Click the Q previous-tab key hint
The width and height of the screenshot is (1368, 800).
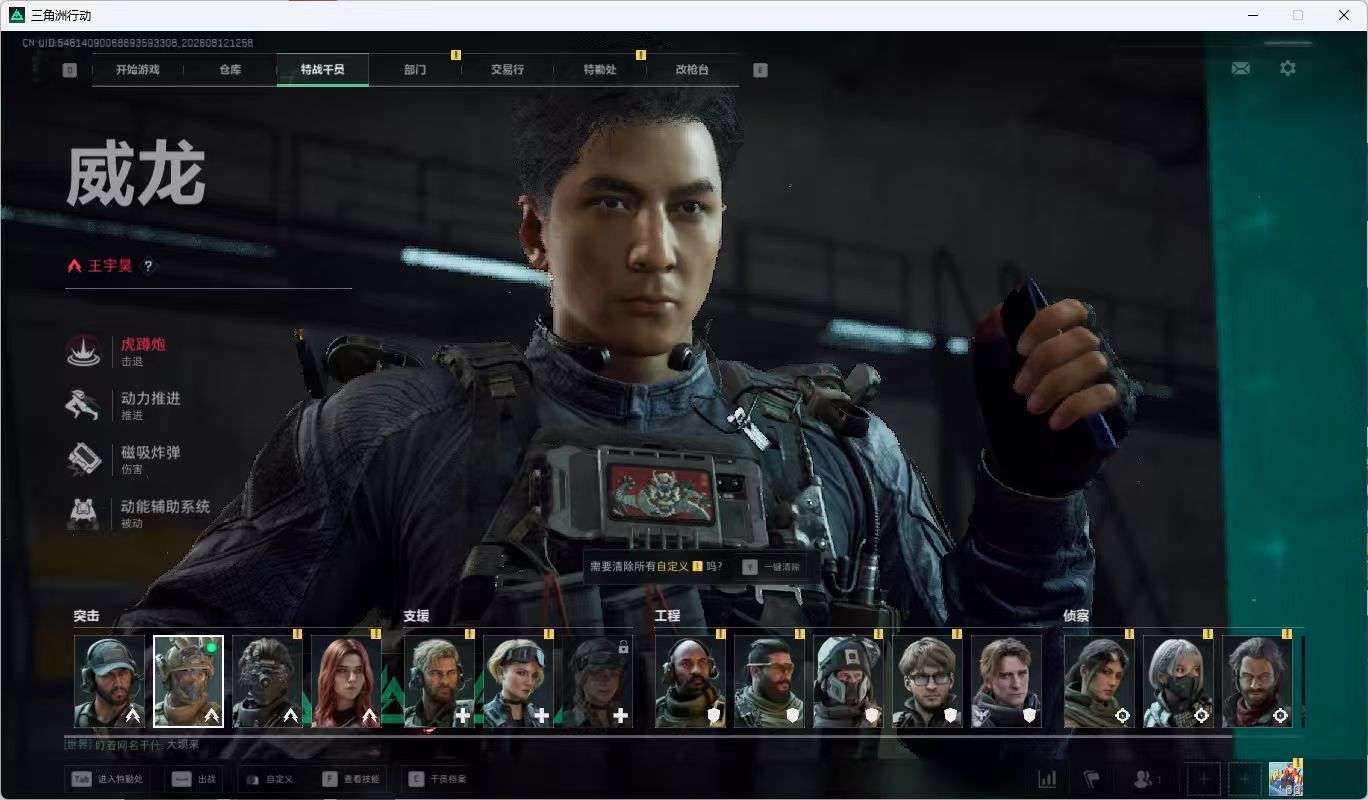(x=69, y=70)
